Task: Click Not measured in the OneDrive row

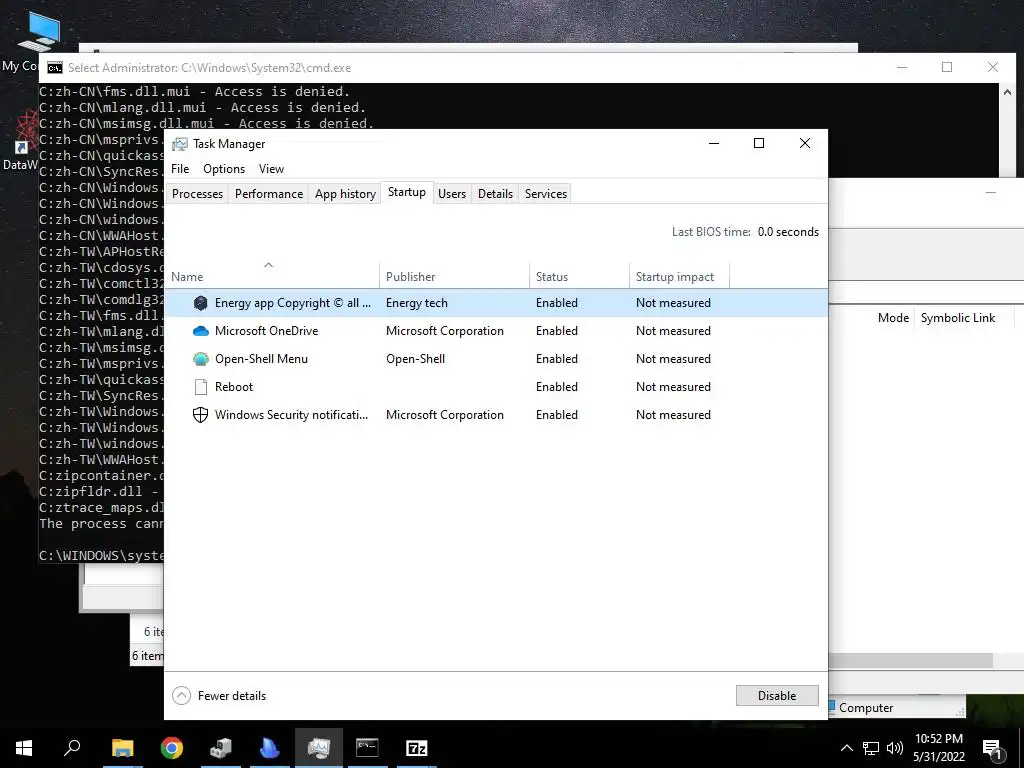Action: [x=673, y=331]
